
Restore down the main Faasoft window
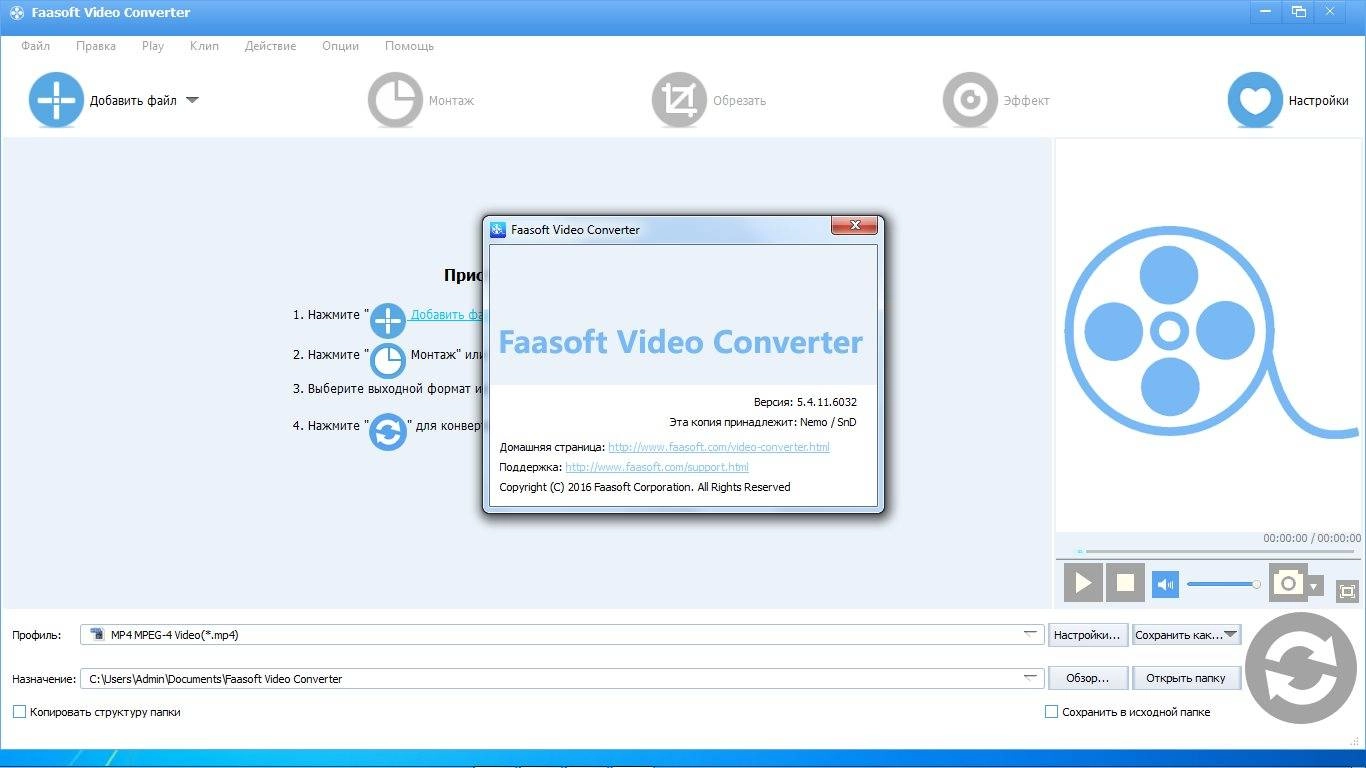pyautogui.click(x=1298, y=11)
